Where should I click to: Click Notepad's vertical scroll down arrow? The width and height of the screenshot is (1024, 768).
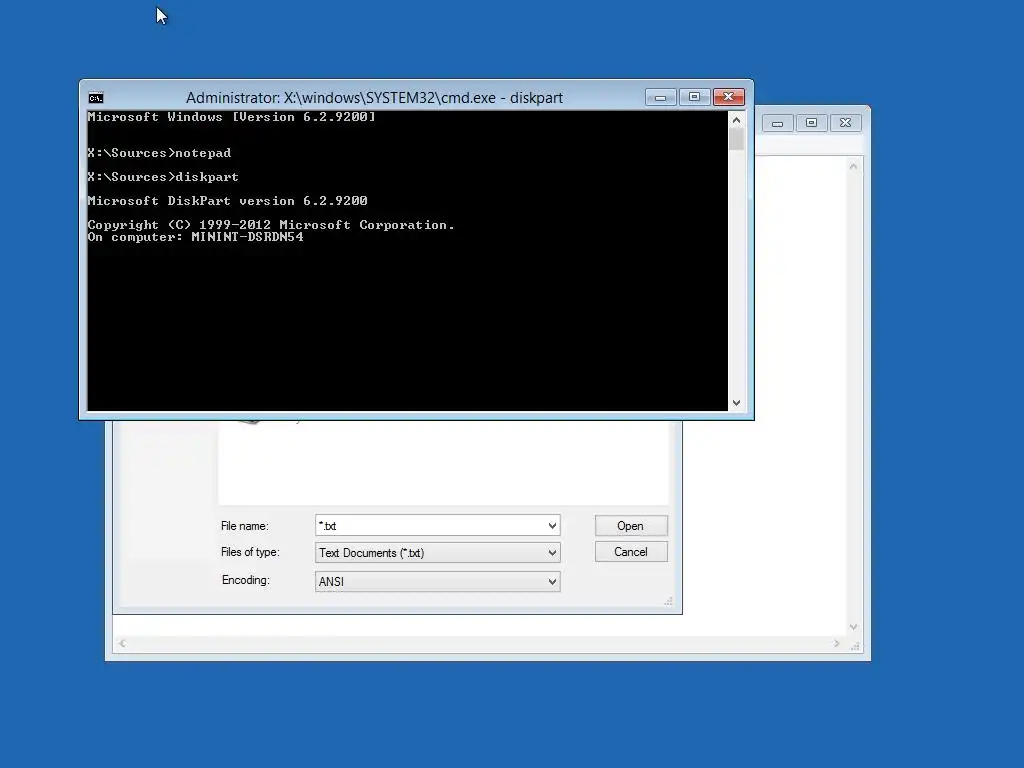853,627
